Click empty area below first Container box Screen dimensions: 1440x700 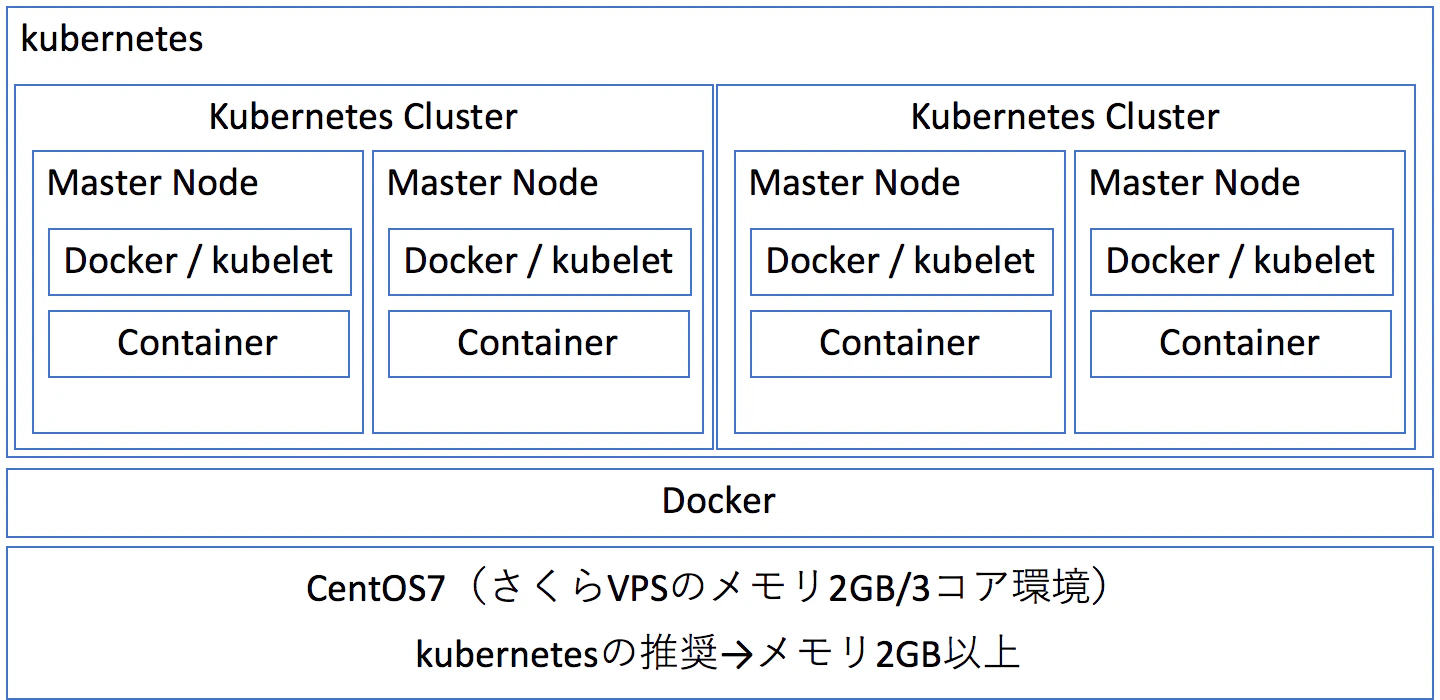(198, 405)
